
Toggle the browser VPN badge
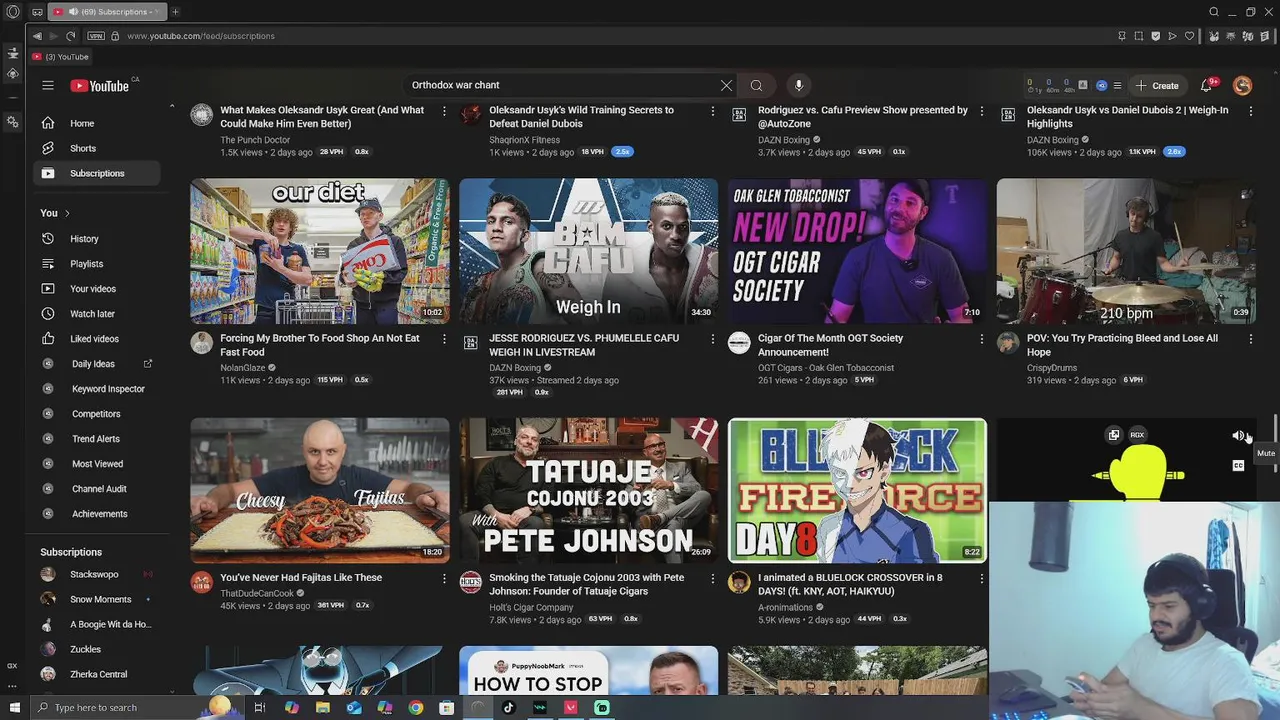pyautogui.click(x=94, y=36)
